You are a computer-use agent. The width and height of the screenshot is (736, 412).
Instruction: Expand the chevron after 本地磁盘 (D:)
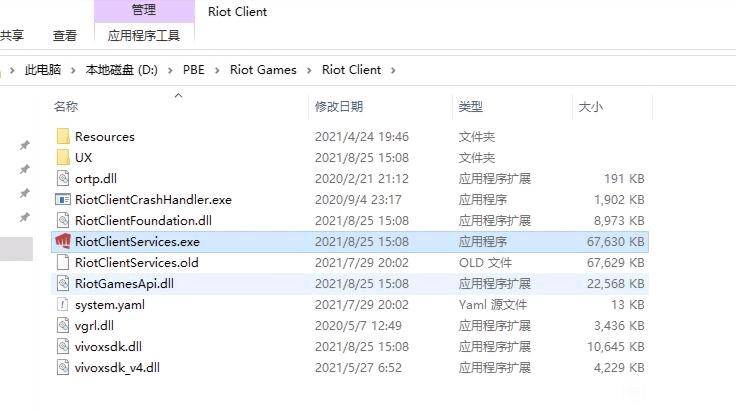170,70
